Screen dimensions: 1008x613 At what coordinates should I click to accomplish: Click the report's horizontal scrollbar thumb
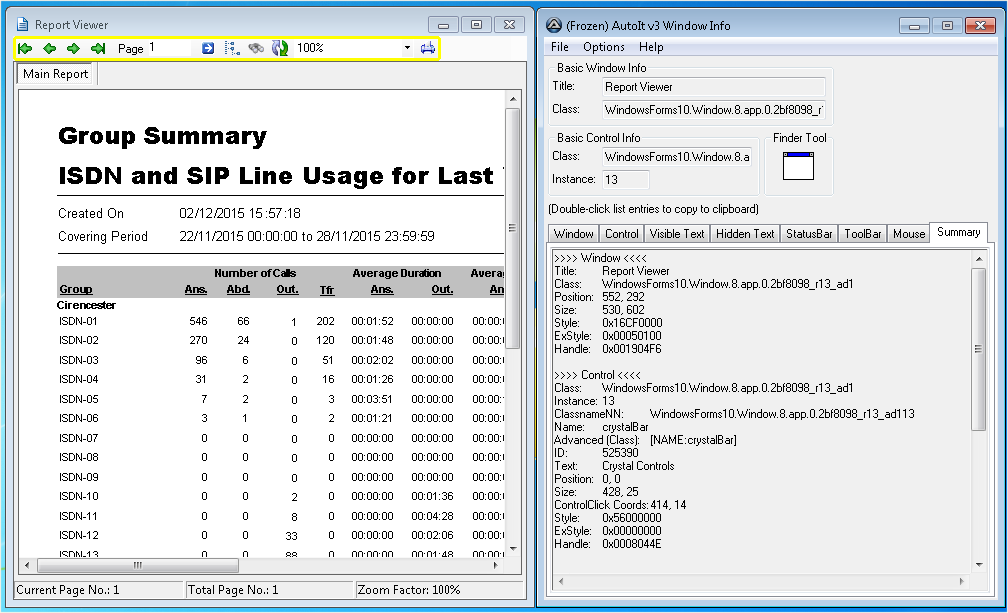pyautogui.click(x=136, y=566)
